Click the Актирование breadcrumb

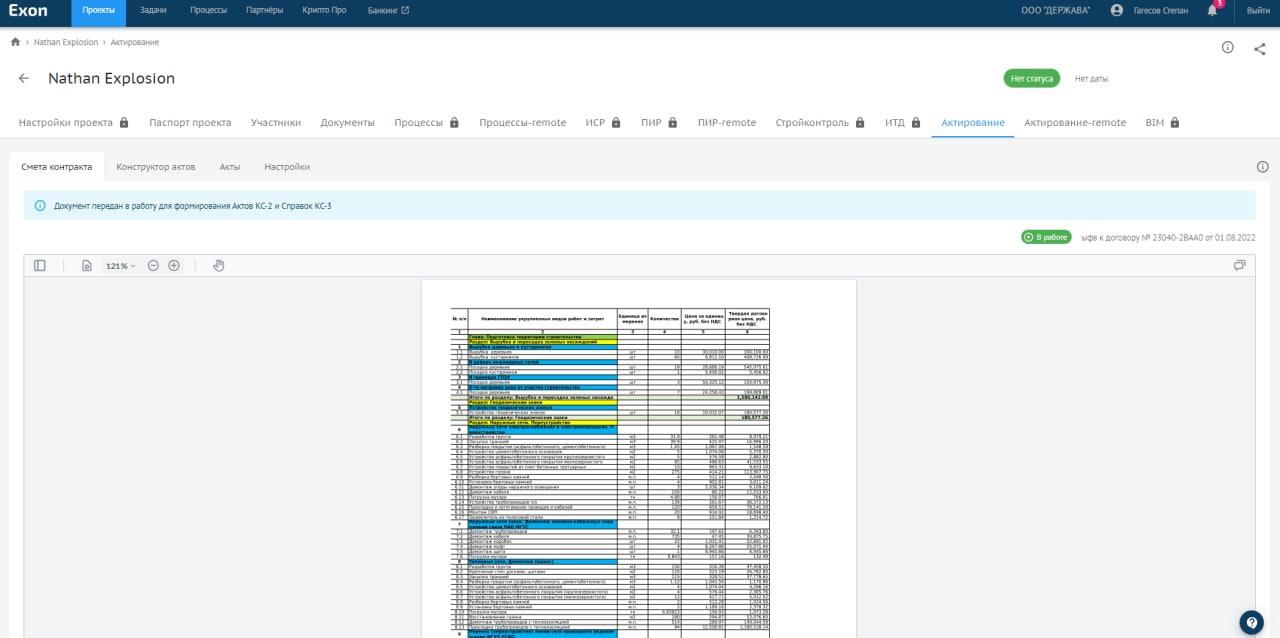click(x=135, y=42)
